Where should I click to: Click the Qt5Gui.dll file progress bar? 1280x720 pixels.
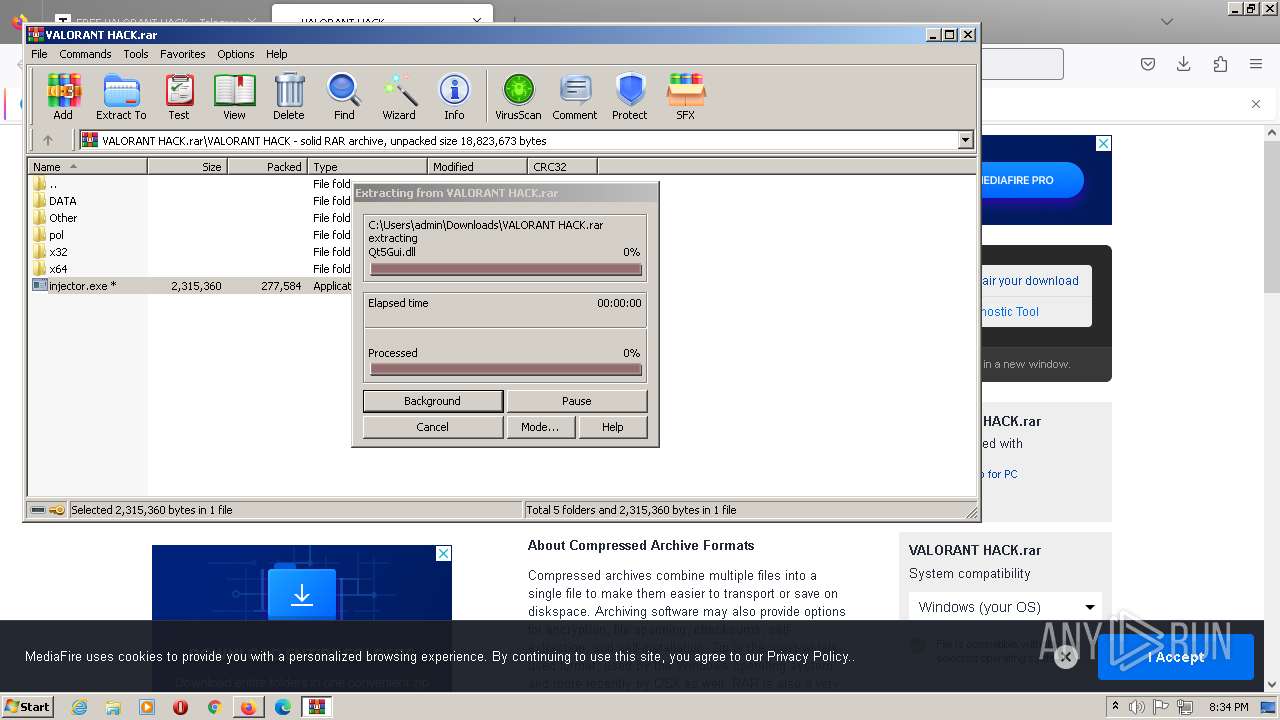pyautogui.click(x=505, y=269)
